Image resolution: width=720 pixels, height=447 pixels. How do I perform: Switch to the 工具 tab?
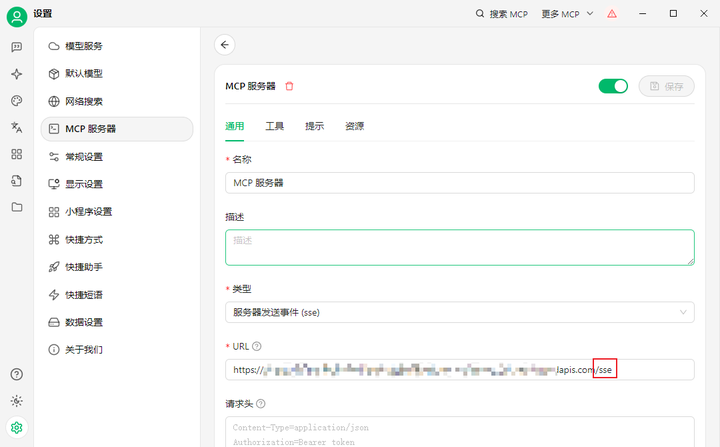click(x=275, y=126)
